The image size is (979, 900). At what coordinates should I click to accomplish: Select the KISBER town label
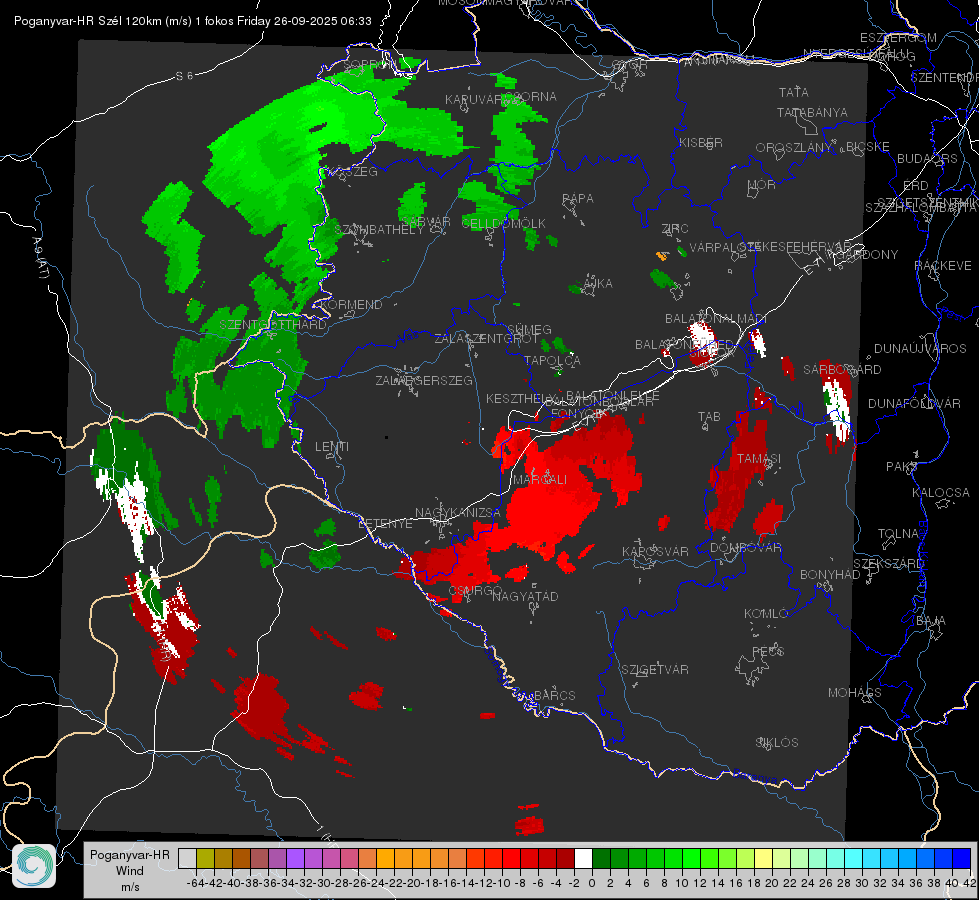click(701, 143)
